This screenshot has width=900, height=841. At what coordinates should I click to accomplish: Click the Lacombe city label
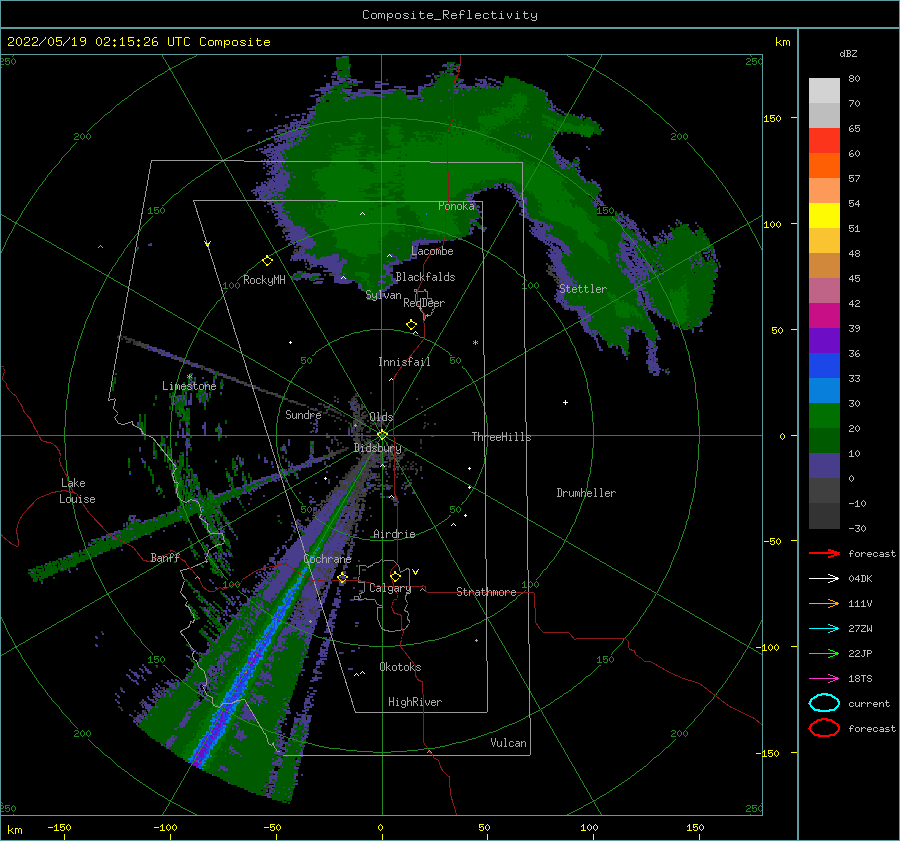pos(432,251)
